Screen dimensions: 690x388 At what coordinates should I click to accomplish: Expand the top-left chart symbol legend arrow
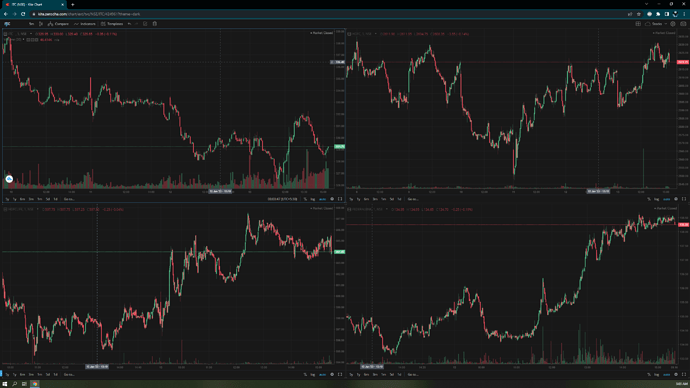(x=31, y=34)
